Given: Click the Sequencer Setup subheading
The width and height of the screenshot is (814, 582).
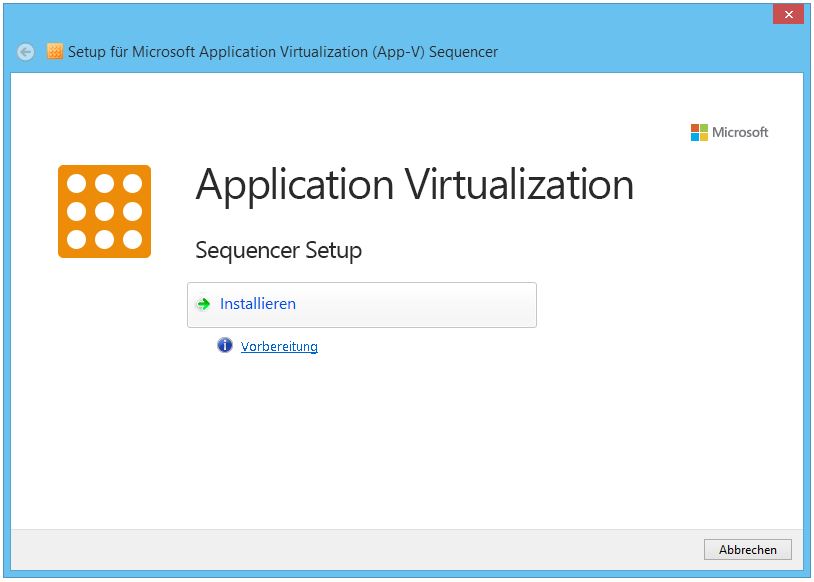Looking at the screenshot, I should [x=278, y=250].
